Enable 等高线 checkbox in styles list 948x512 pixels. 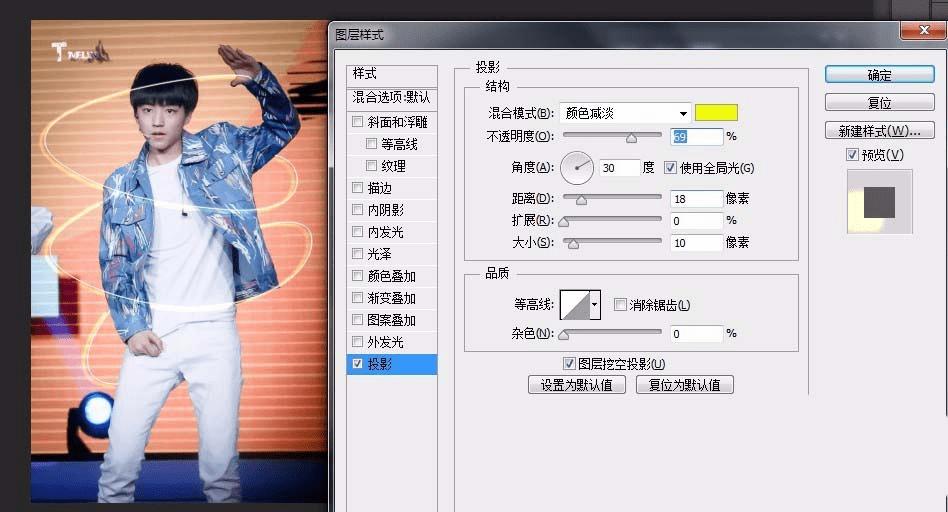[371, 144]
